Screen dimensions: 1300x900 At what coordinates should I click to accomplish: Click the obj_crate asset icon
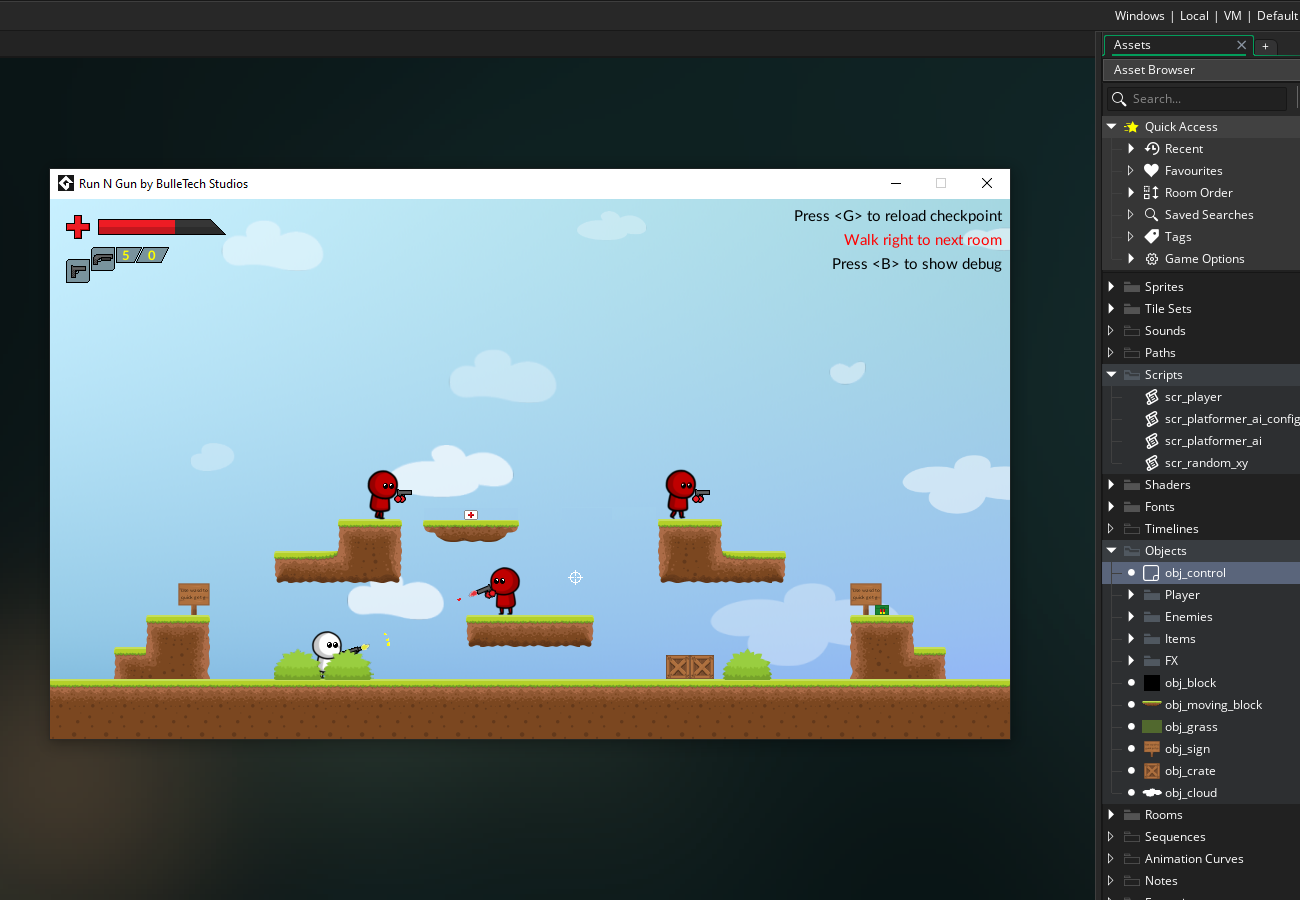click(x=1151, y=770)
